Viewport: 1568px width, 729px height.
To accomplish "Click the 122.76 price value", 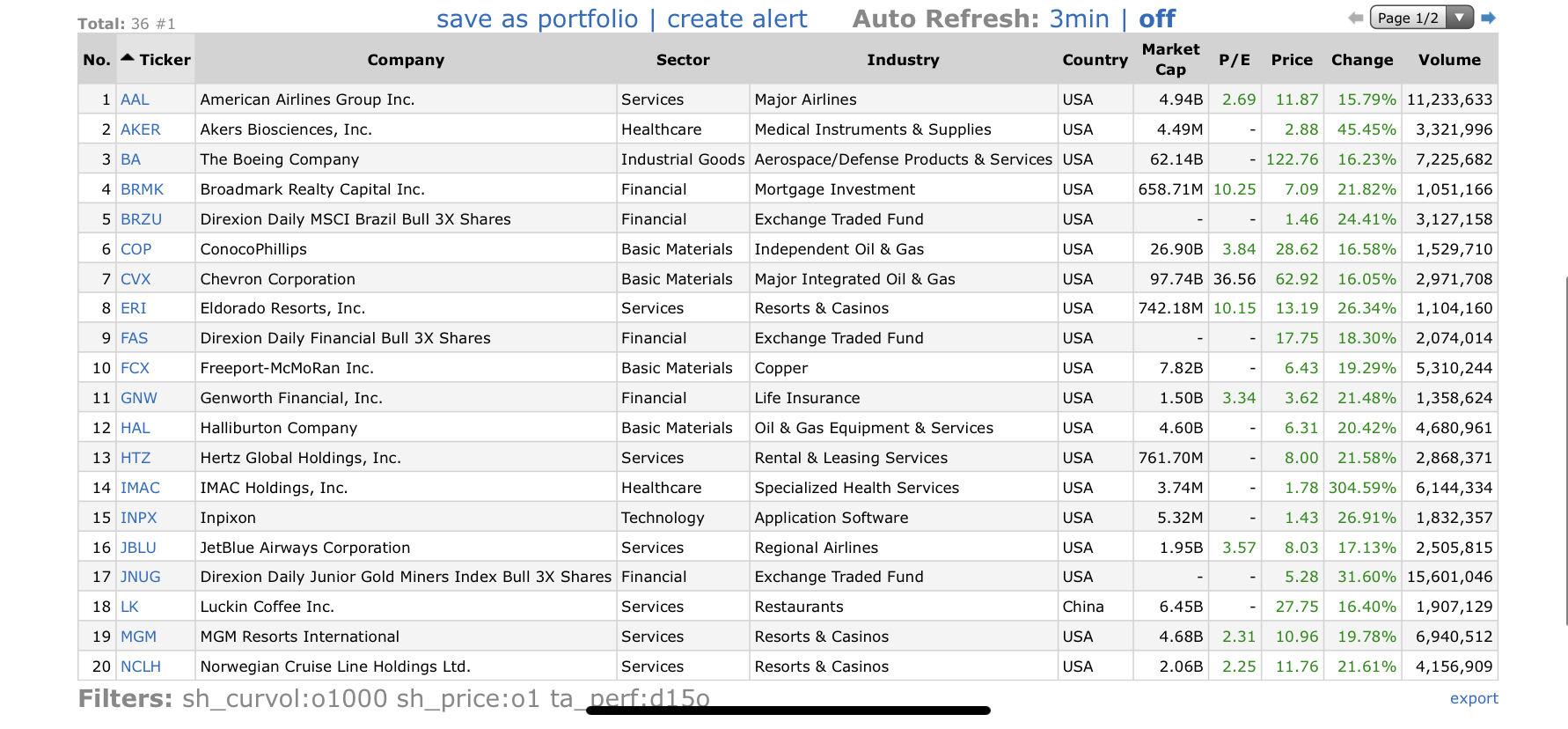I will pyautogui.click(x=1292, y=159).
